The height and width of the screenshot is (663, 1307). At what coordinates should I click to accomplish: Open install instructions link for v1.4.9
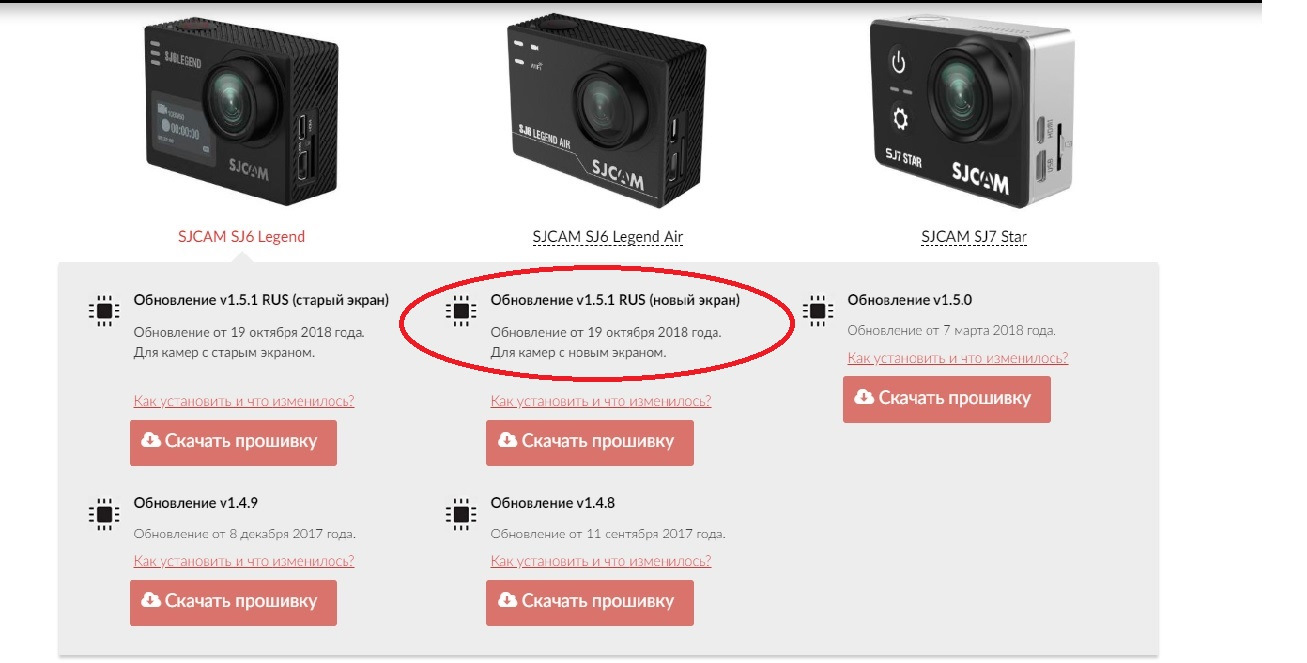coord(244,561)
